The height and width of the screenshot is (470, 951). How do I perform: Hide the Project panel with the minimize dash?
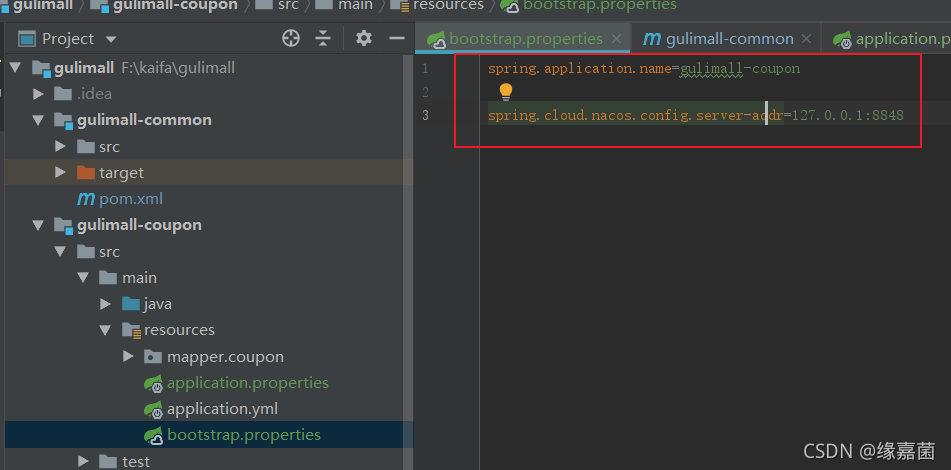pos(397,38)
